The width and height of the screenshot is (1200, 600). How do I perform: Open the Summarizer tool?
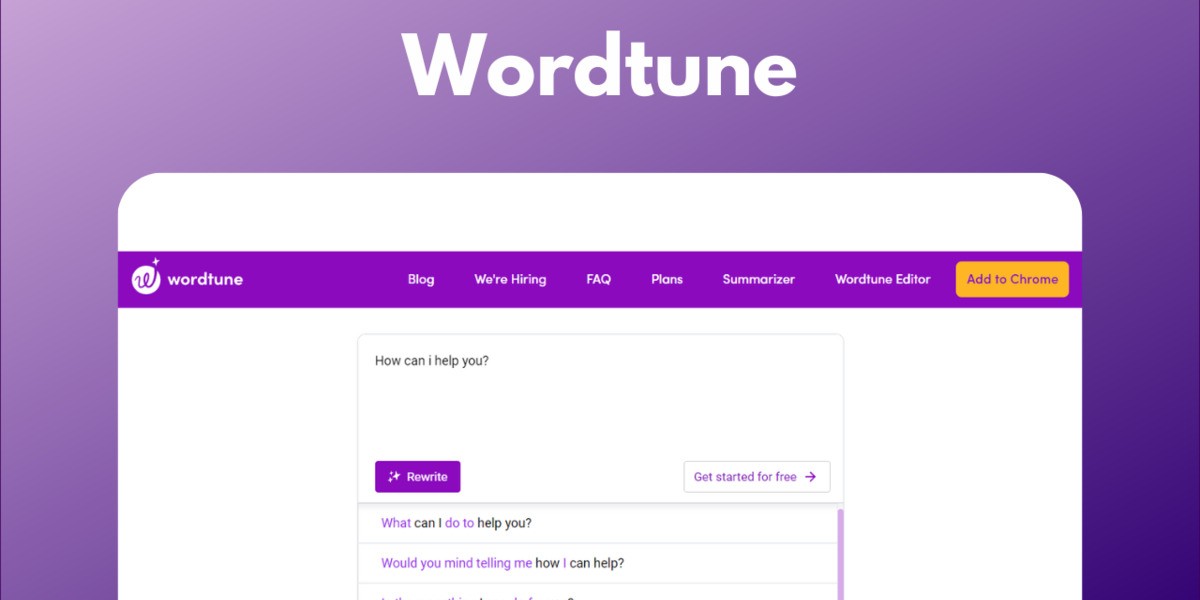(759, 279)
